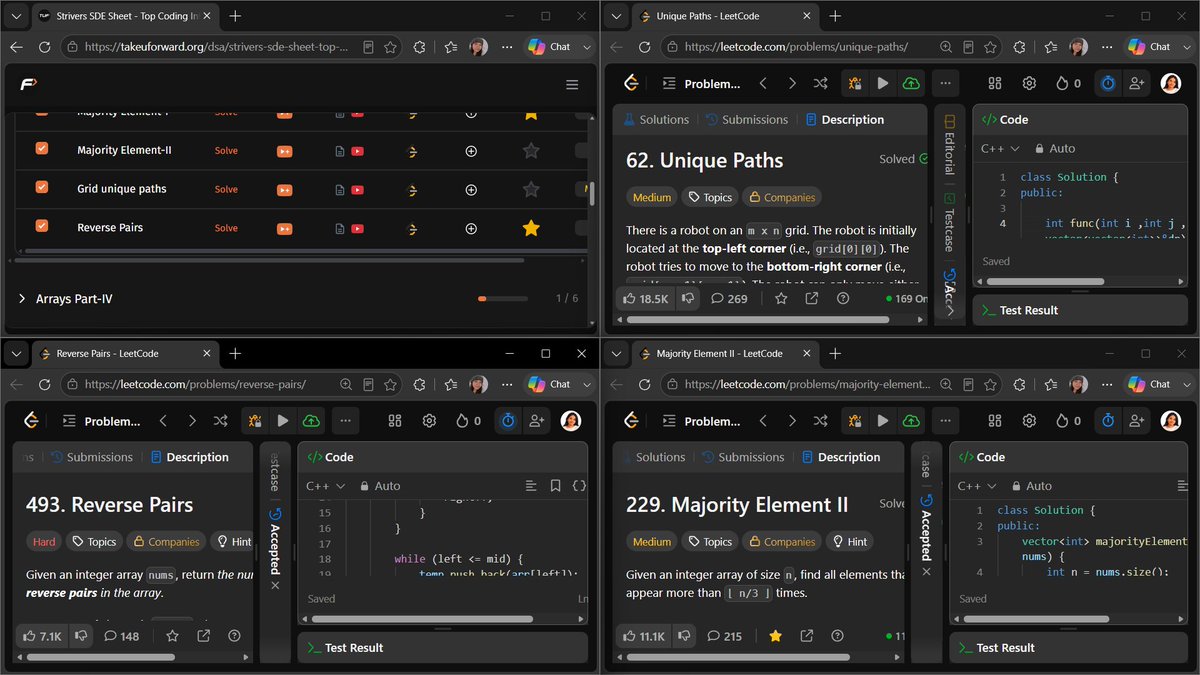Submit via cloud icon in Reverse Pairs window
Screen dimensions: 1200x675
tap(311, 421)
